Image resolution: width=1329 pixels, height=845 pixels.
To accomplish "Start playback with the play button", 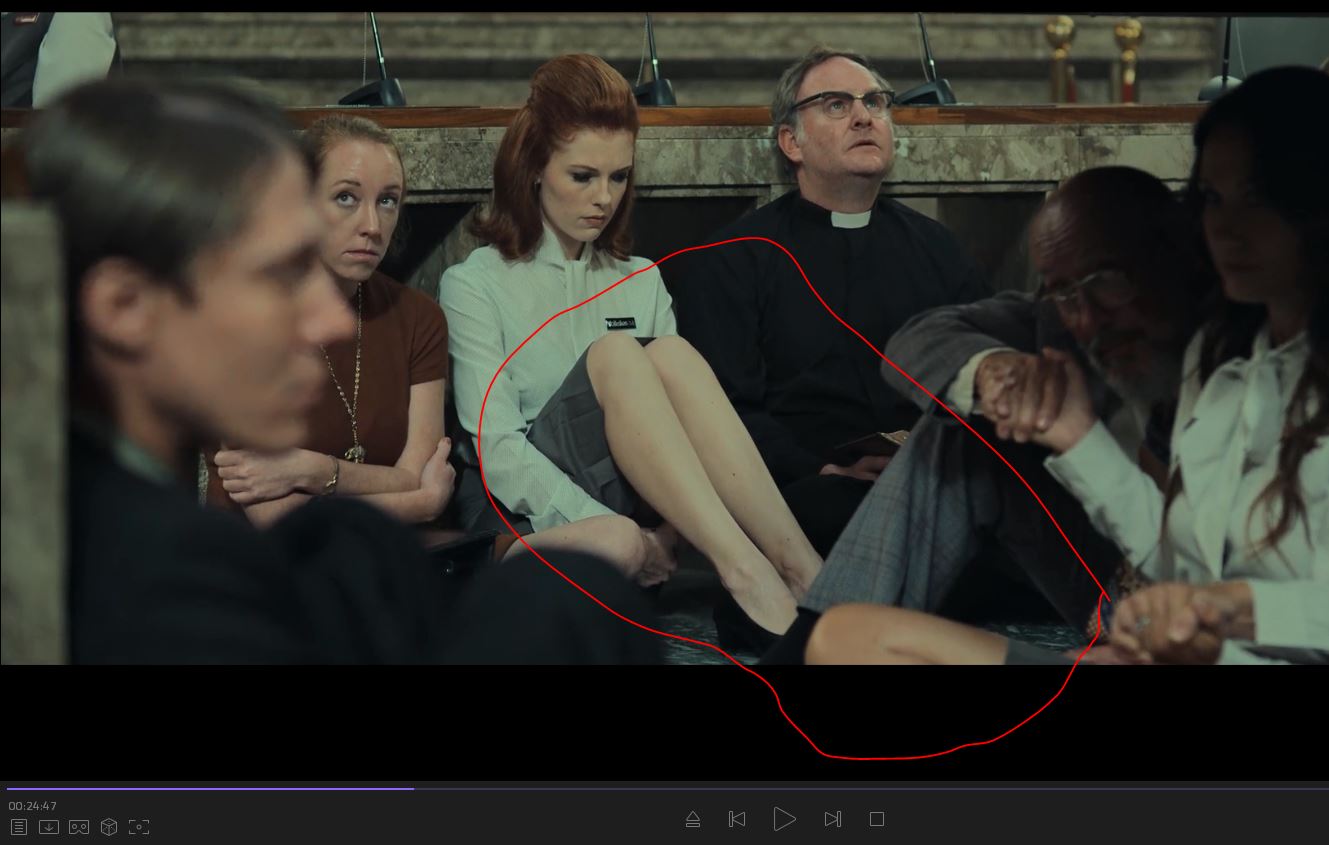I will [784, 820].
